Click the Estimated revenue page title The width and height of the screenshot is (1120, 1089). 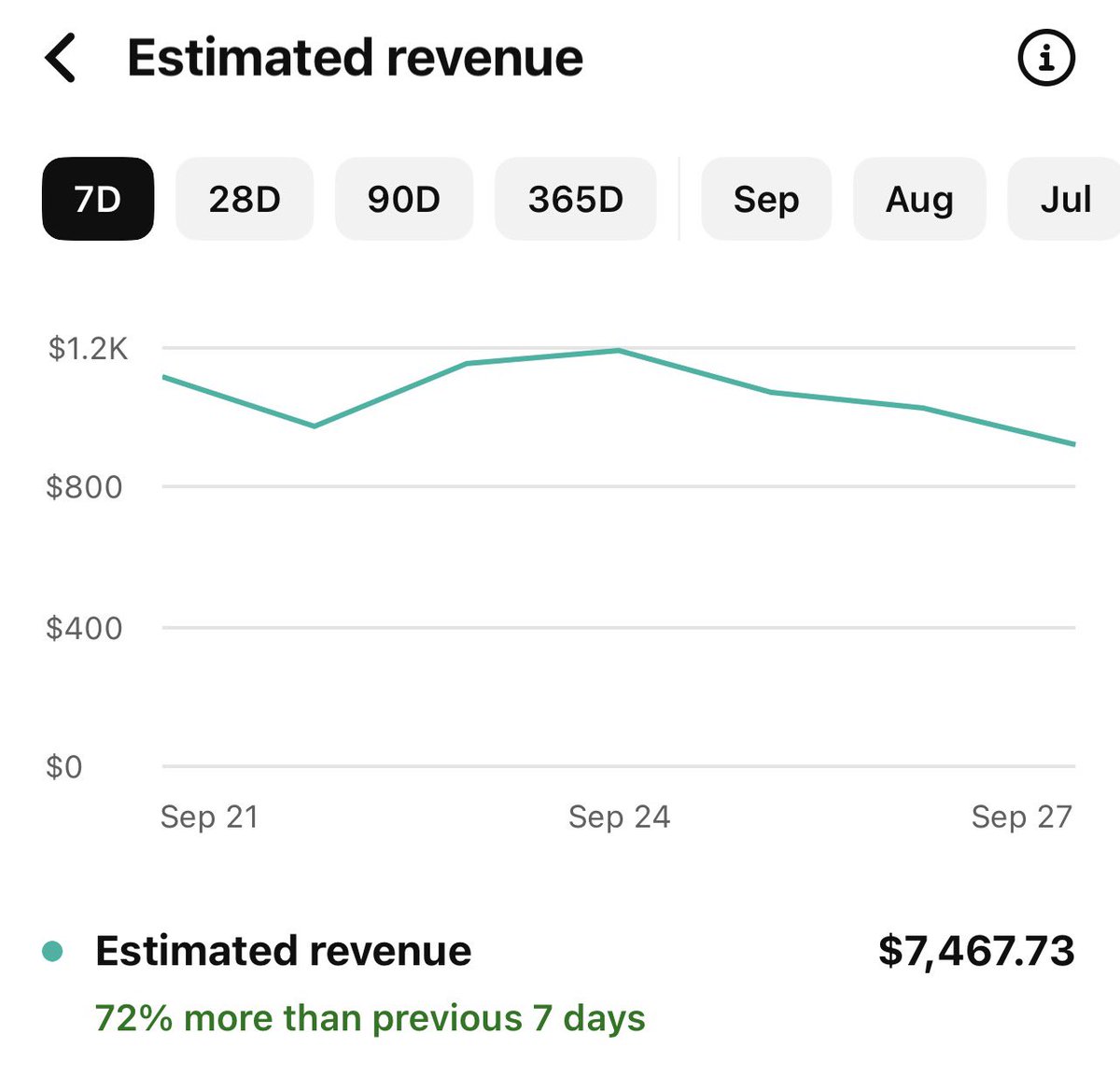[x=355, y=58]
